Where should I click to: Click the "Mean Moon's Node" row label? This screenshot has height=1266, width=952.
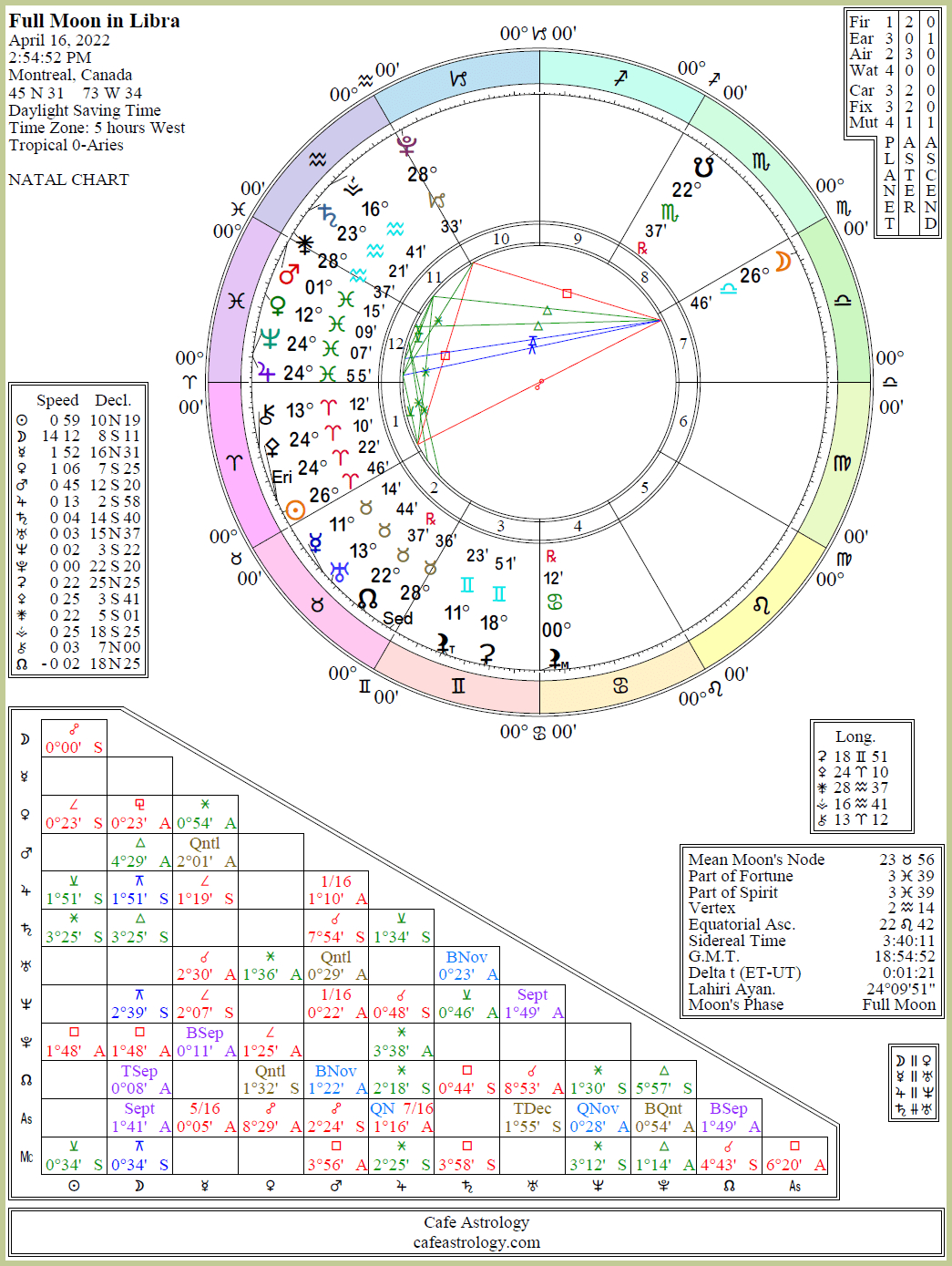coord(756,859)
